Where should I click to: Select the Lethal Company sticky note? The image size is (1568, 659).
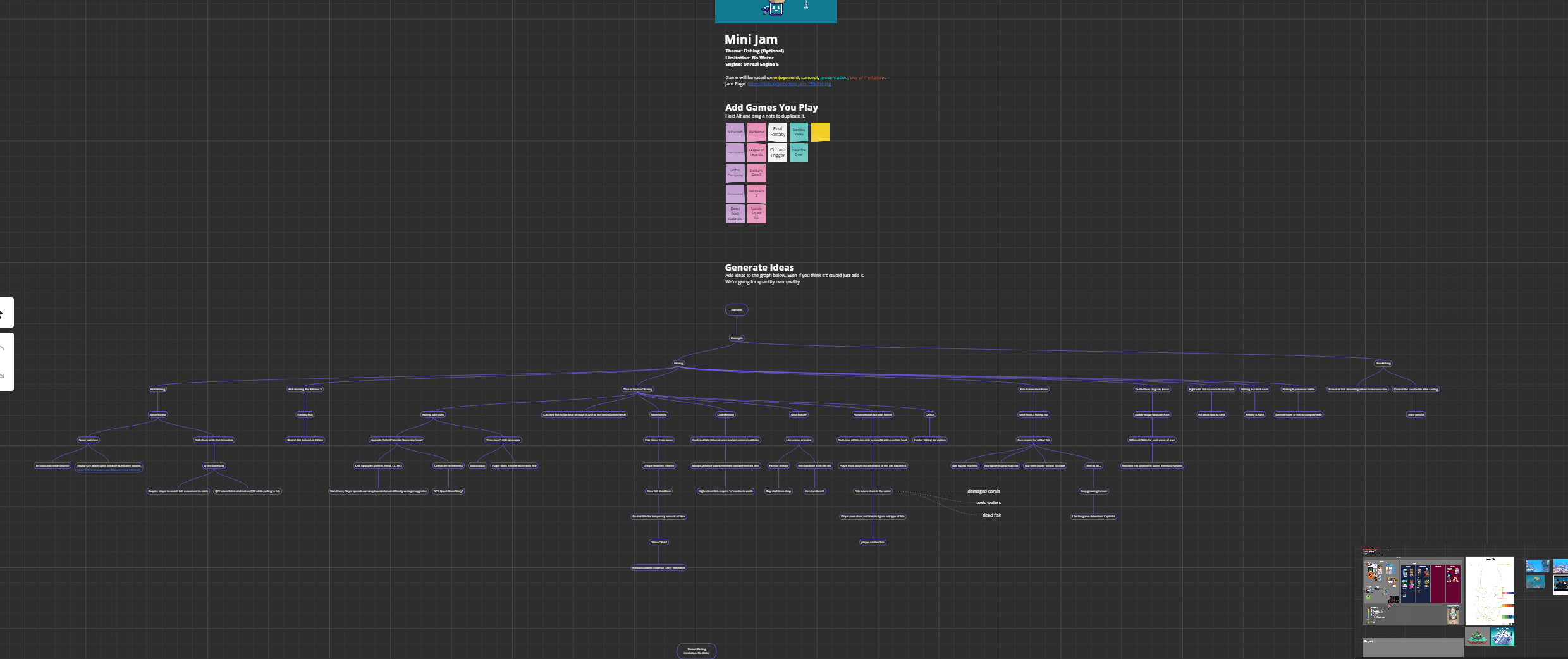tap(735, 173)
